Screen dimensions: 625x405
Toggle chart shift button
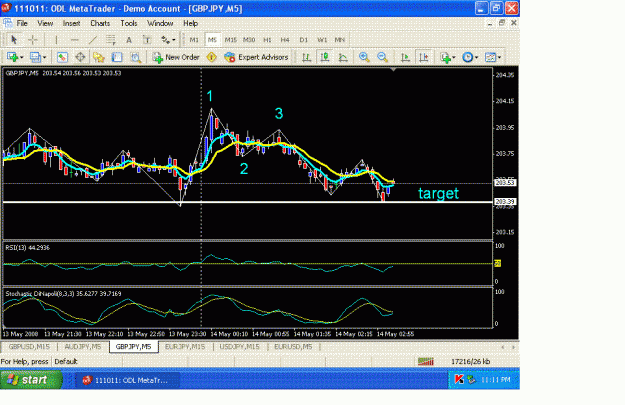tap(424, 57)
